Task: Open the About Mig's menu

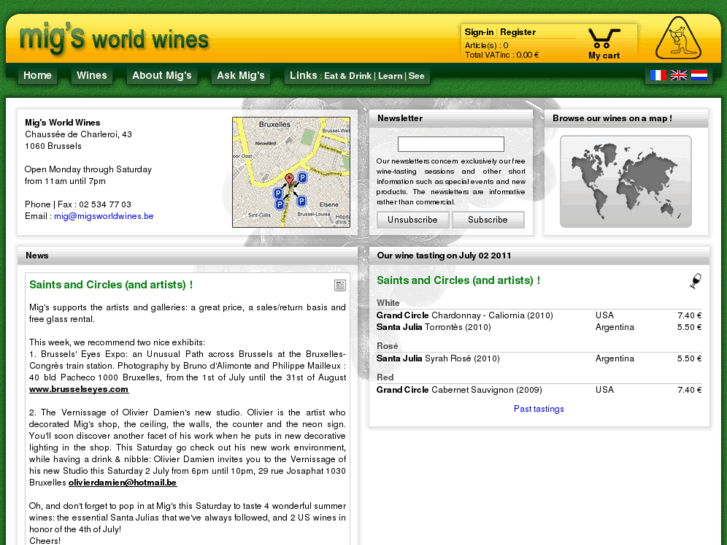Action: pyautogui.click(x=162, y=76)
